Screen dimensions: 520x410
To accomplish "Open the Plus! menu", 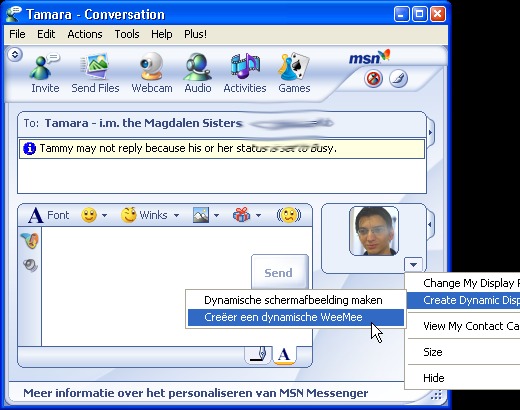I will [195, 34].
